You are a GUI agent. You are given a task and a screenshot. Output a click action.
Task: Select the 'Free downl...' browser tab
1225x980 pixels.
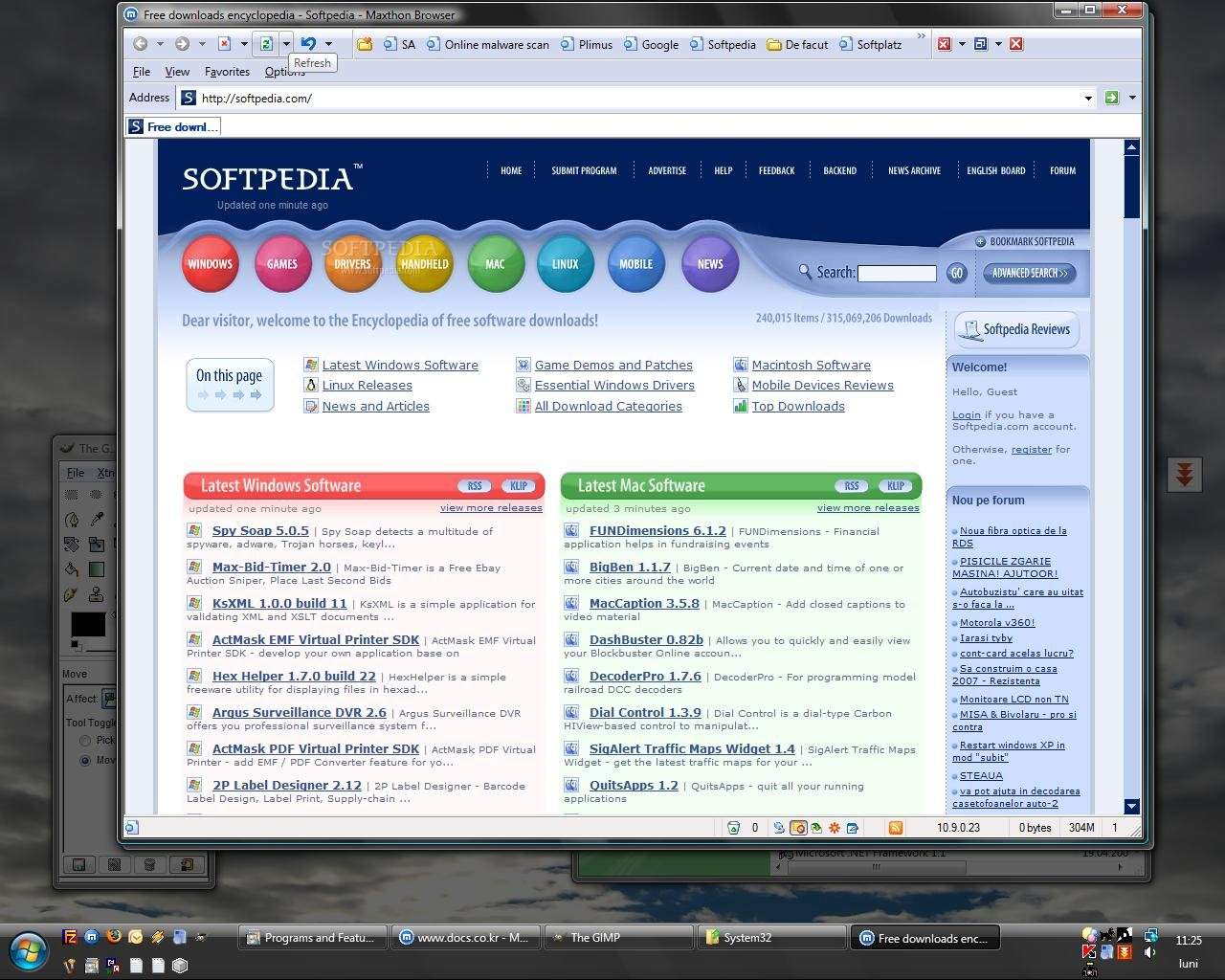click(173, 126)
